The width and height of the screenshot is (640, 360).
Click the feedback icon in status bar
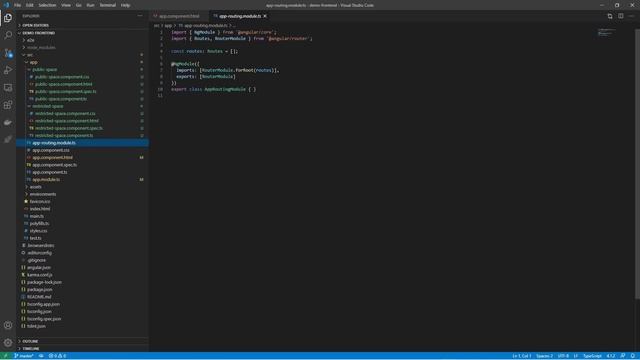622,356
